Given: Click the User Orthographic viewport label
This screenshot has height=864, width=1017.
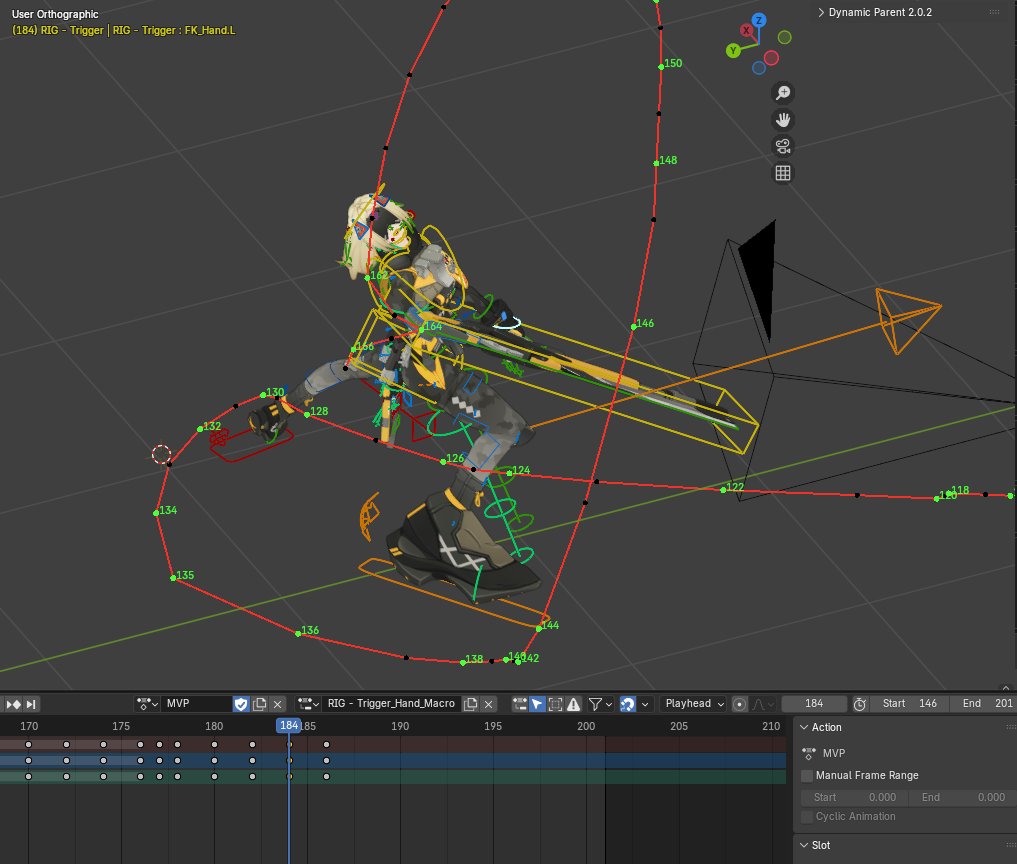Looking at the screenshot, I should click(x=55, y=14).
